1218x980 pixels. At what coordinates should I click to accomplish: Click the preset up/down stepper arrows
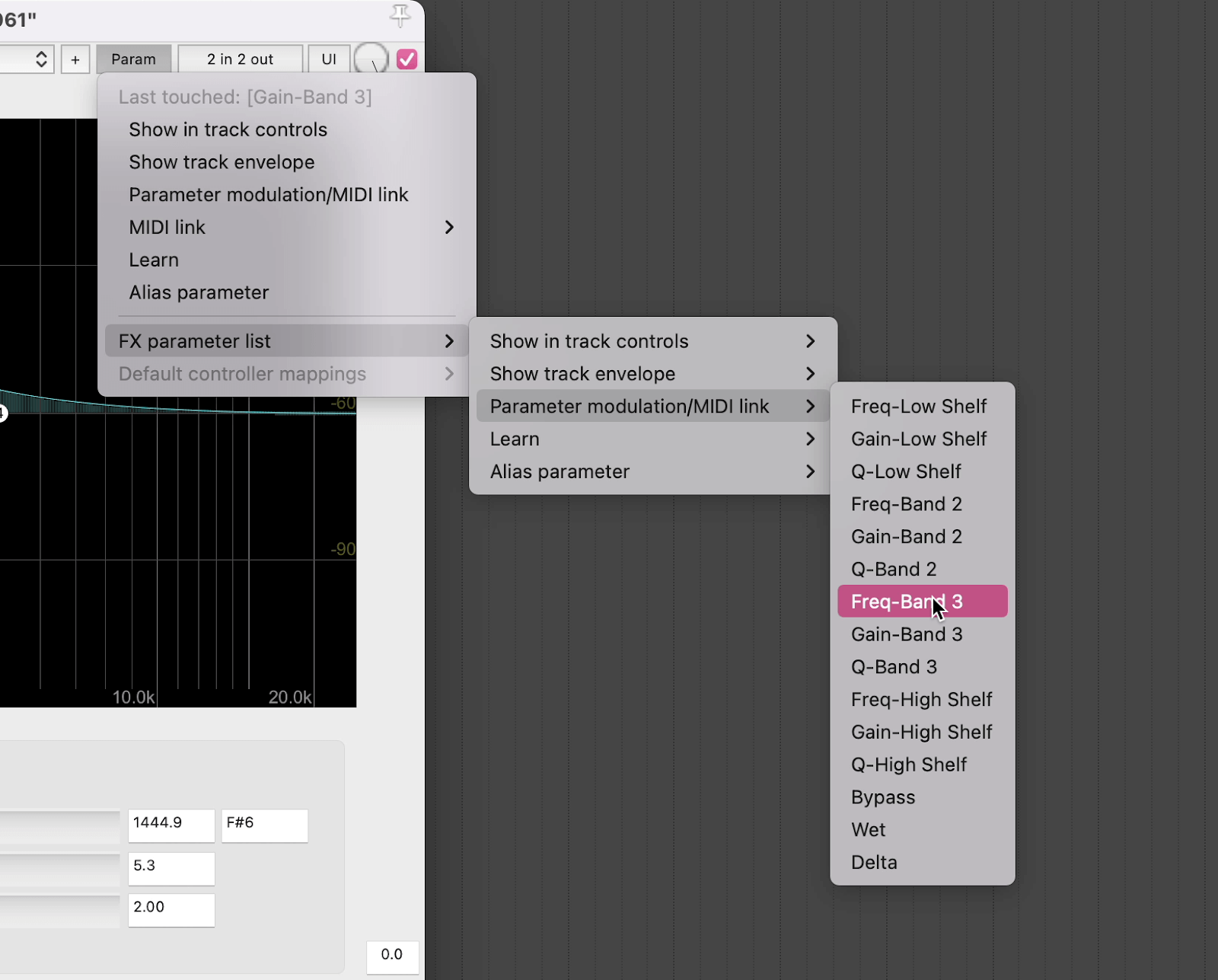[40, 59]
